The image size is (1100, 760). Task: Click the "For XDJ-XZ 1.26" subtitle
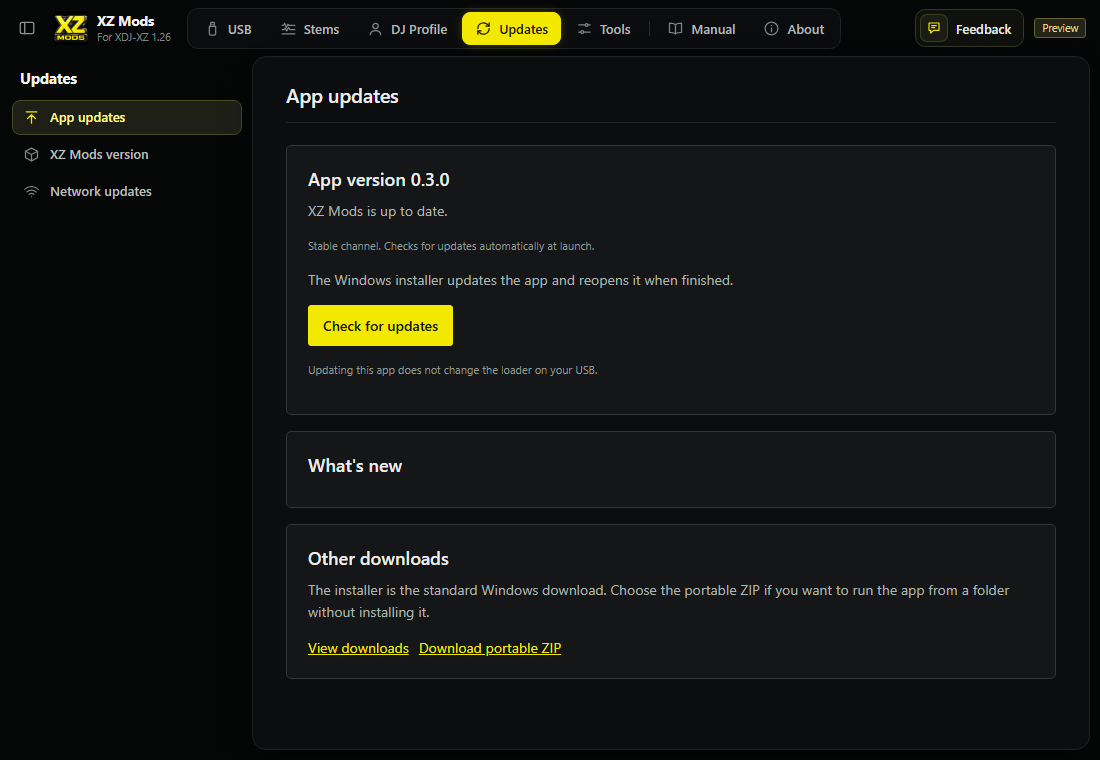[x=134, y=37]
